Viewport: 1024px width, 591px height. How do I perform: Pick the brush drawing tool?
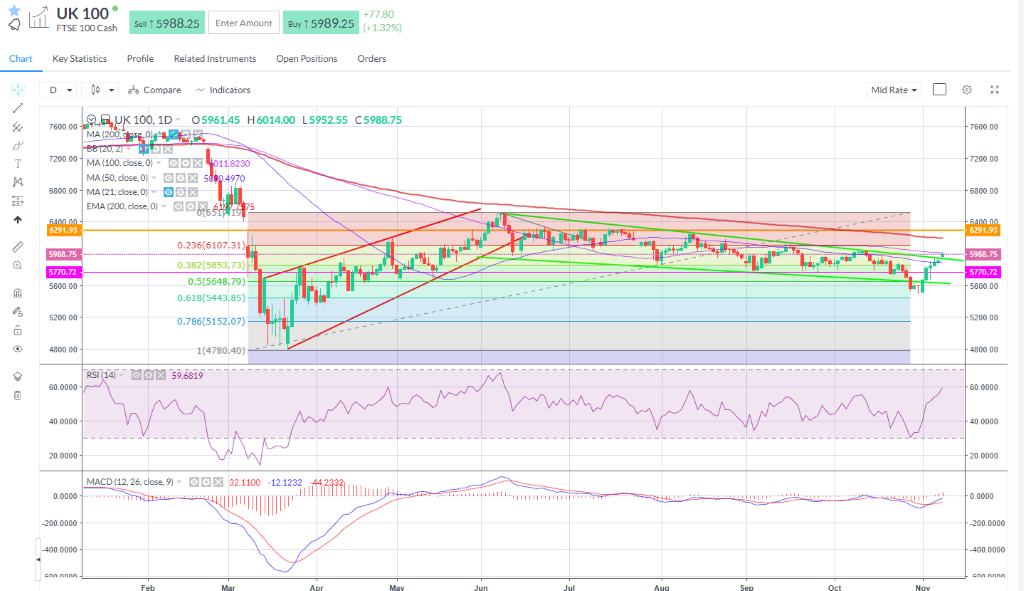coord(18,146)
